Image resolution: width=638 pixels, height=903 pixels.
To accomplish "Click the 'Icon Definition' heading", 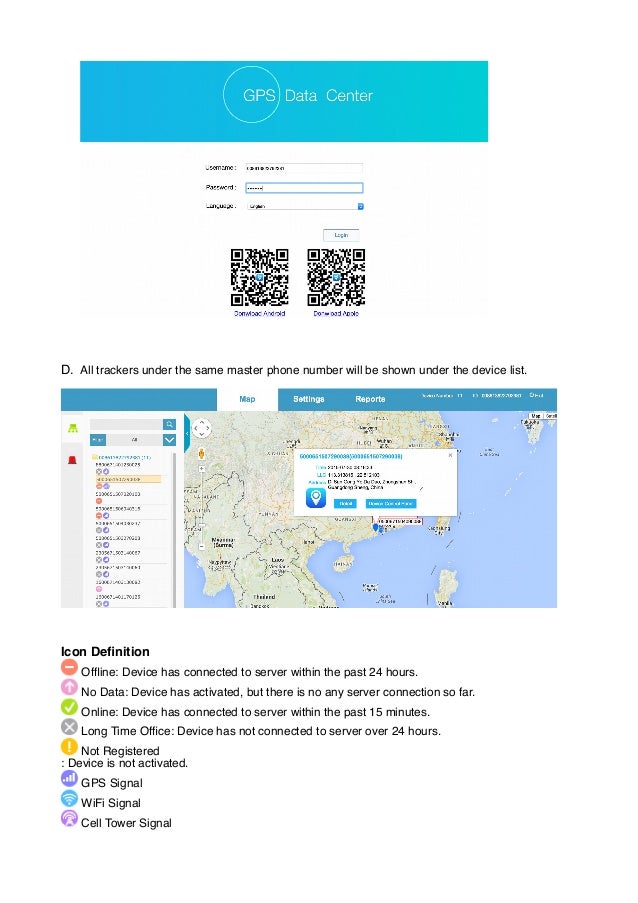I will pos(105,652).
